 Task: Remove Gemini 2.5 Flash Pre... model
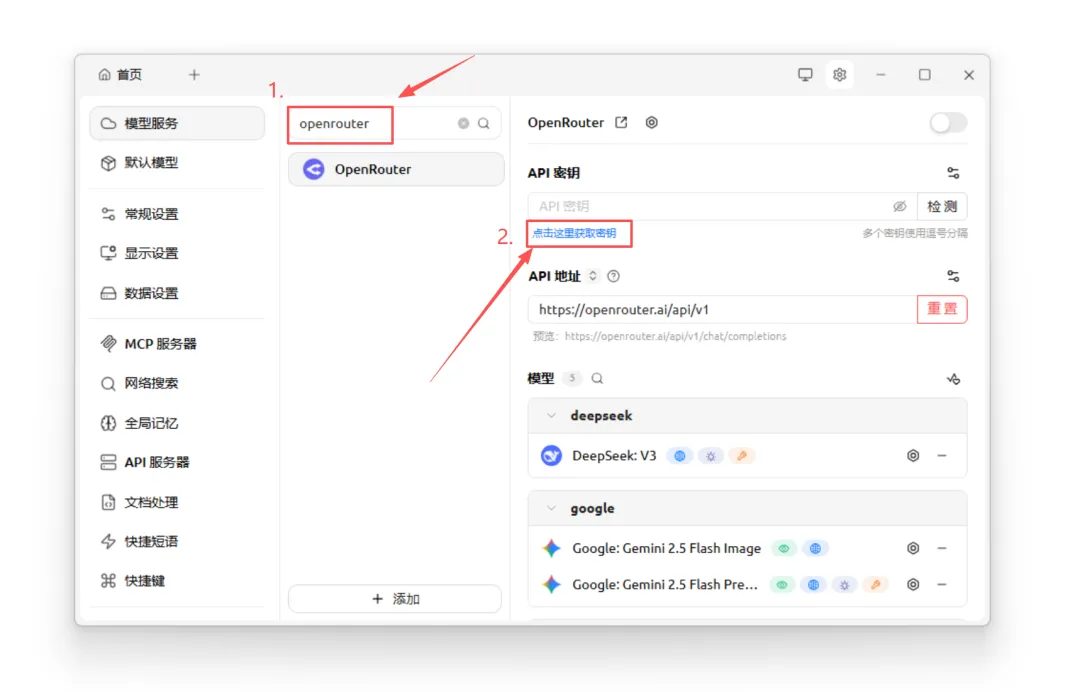pyautogui.click(x=942, y=585)
